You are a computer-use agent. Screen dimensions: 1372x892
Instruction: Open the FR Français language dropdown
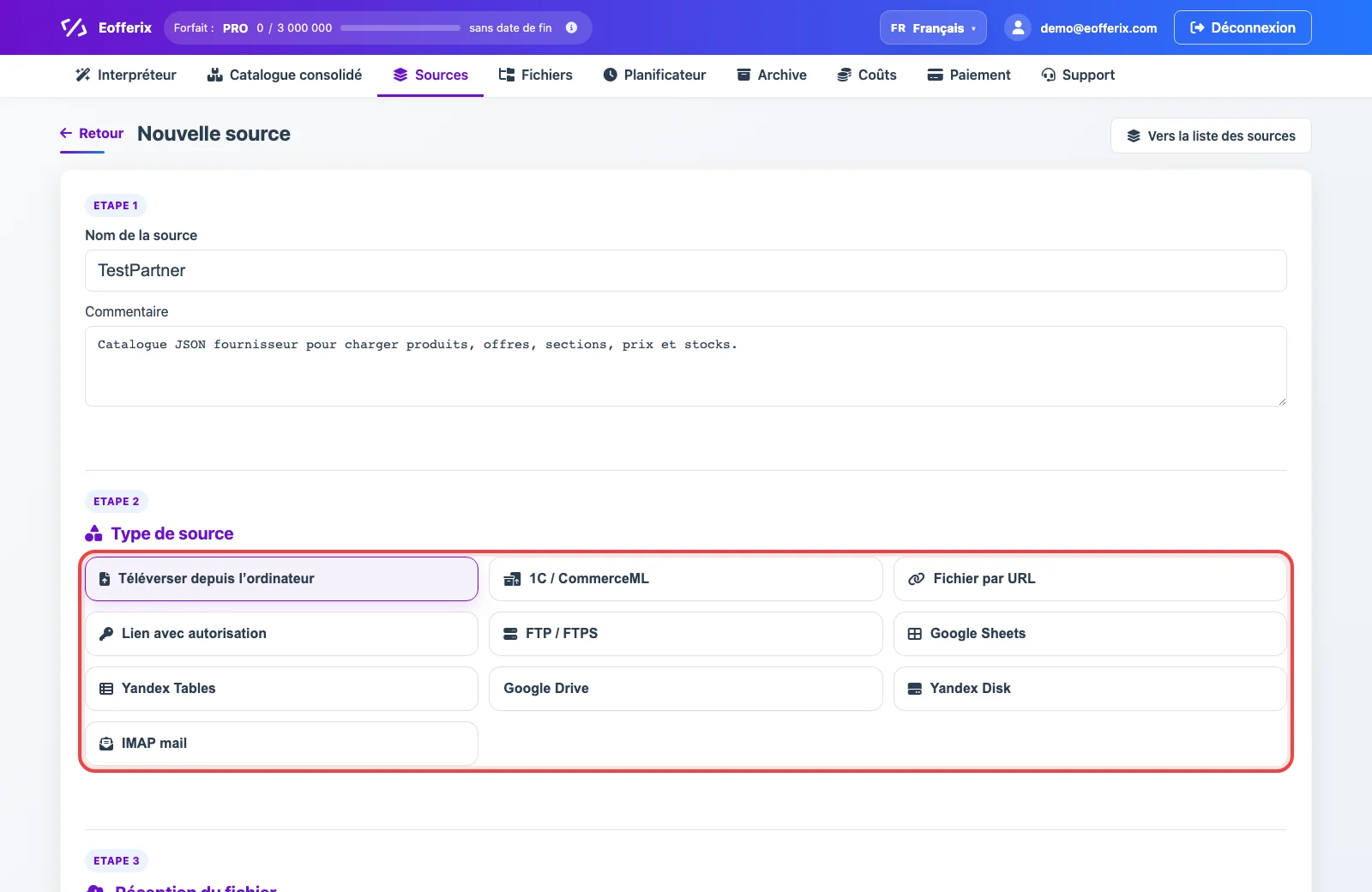click(x=933, y=27)
